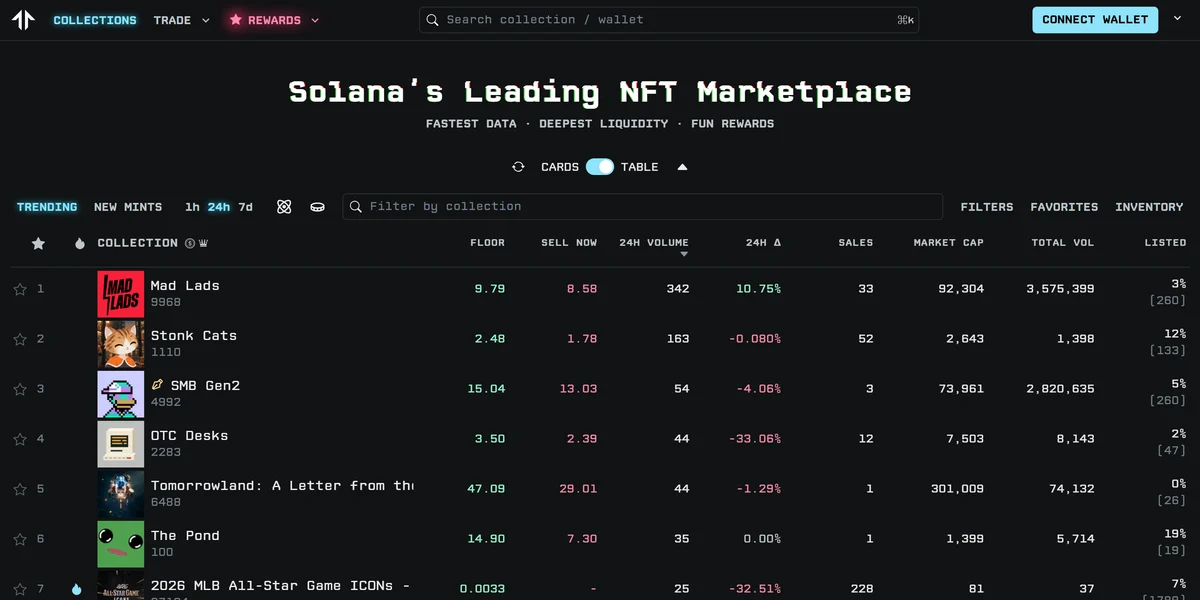The image size is (1200, 600).
Task: Select the 7d timeframe
Action: click(245, 207)
